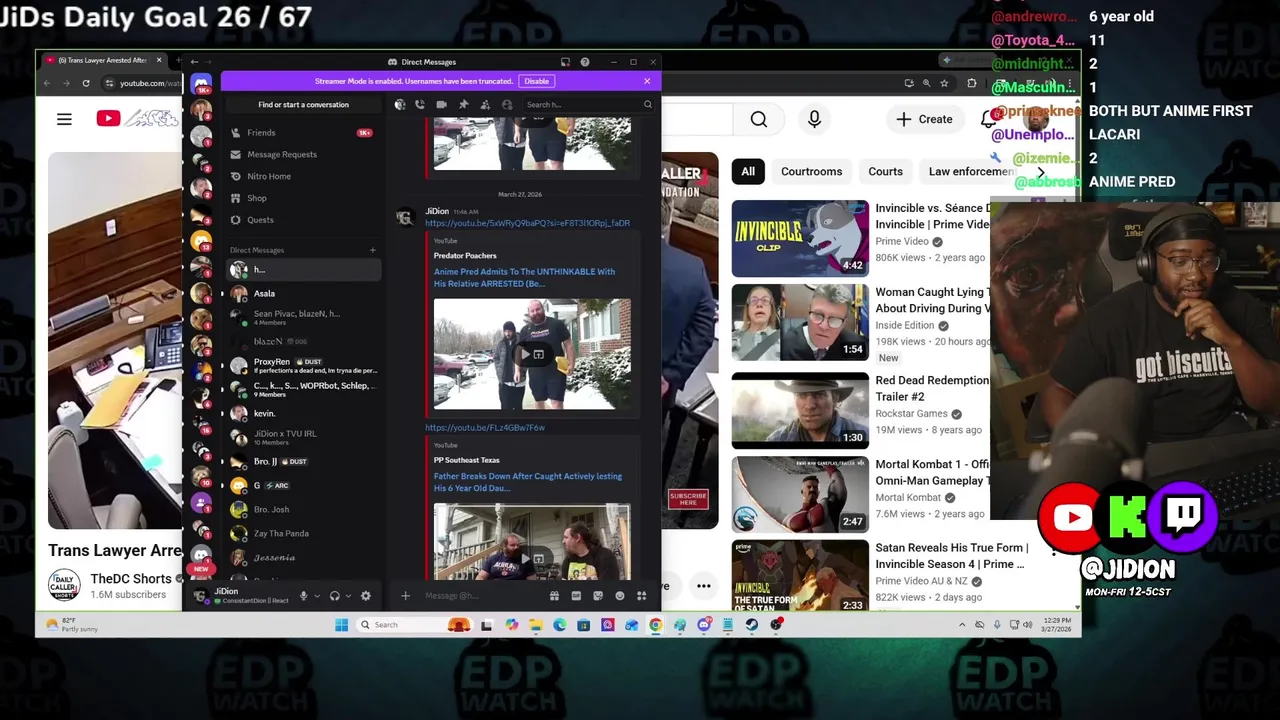Viewport: 1280px width, 720px height.
Task: Open JiDion x TVU IRL group chat
Action: 302,438
